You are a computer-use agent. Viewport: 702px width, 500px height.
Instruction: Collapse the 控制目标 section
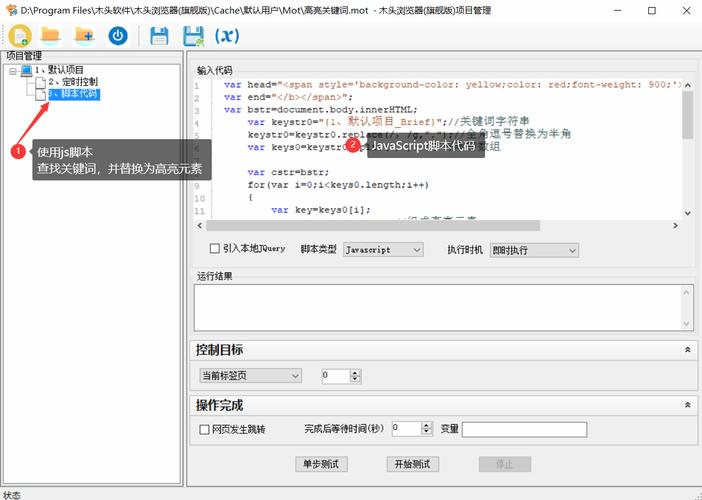[688, 350]
